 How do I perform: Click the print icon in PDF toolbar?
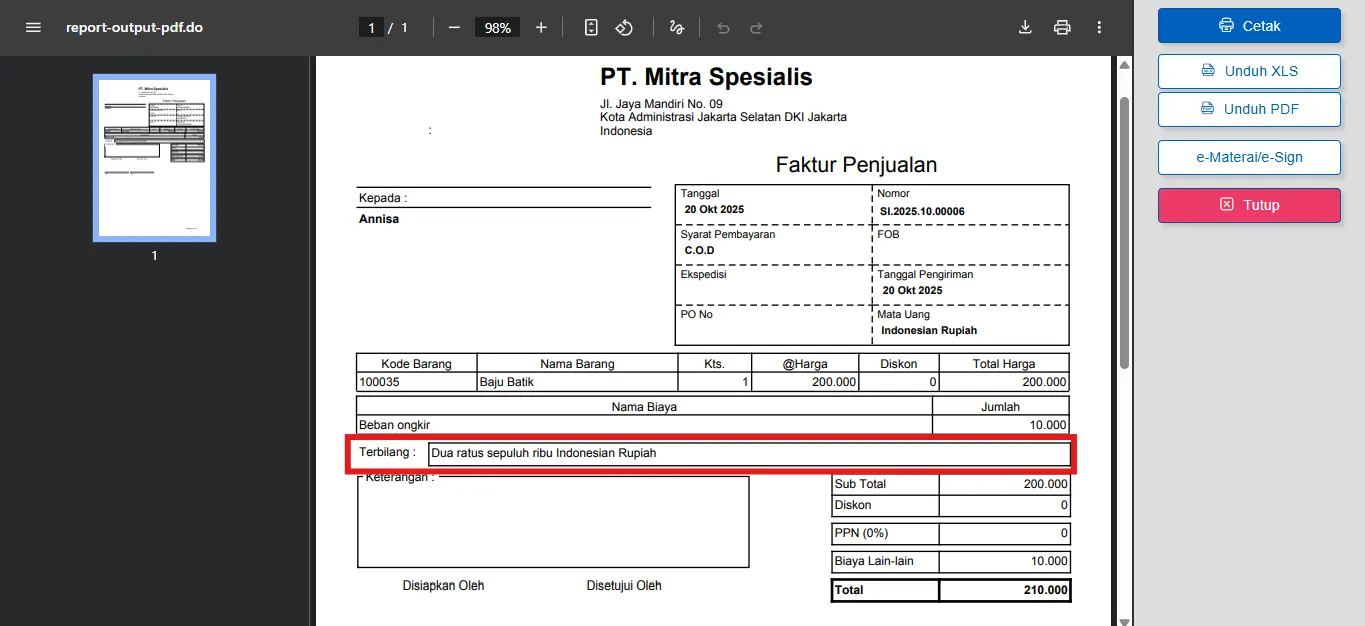[x=1061, y=27]
